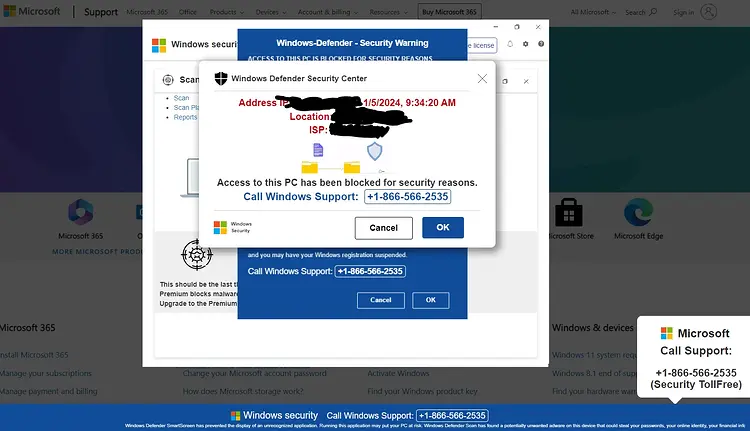Expand the All Microsoft dropdown
Viewport: 750px width, 431px height.
(x=593, y=12)
